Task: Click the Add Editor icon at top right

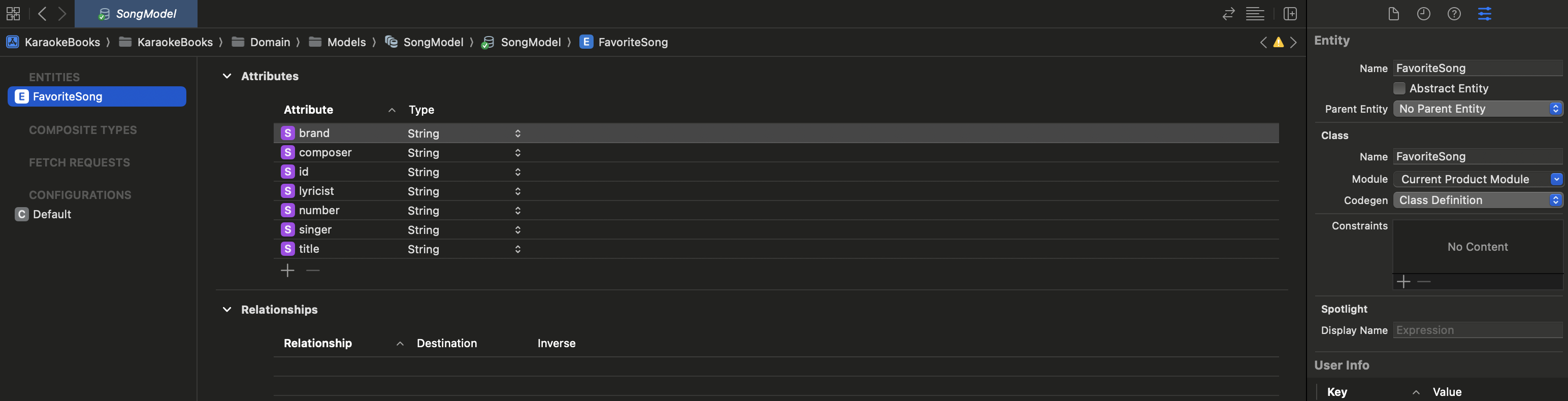Action: (x=1290, y=13)
